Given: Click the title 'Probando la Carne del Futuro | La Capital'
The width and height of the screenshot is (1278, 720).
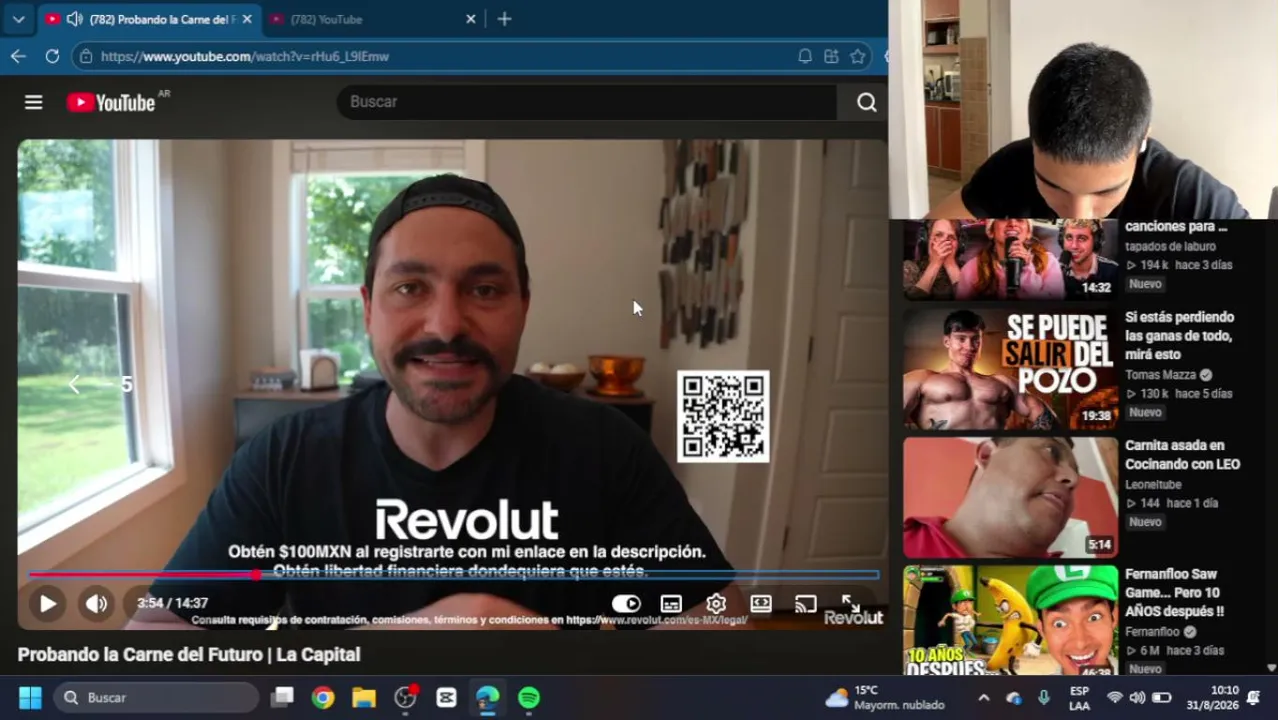Looking at the screenshot, I should (x=189, y=654).
